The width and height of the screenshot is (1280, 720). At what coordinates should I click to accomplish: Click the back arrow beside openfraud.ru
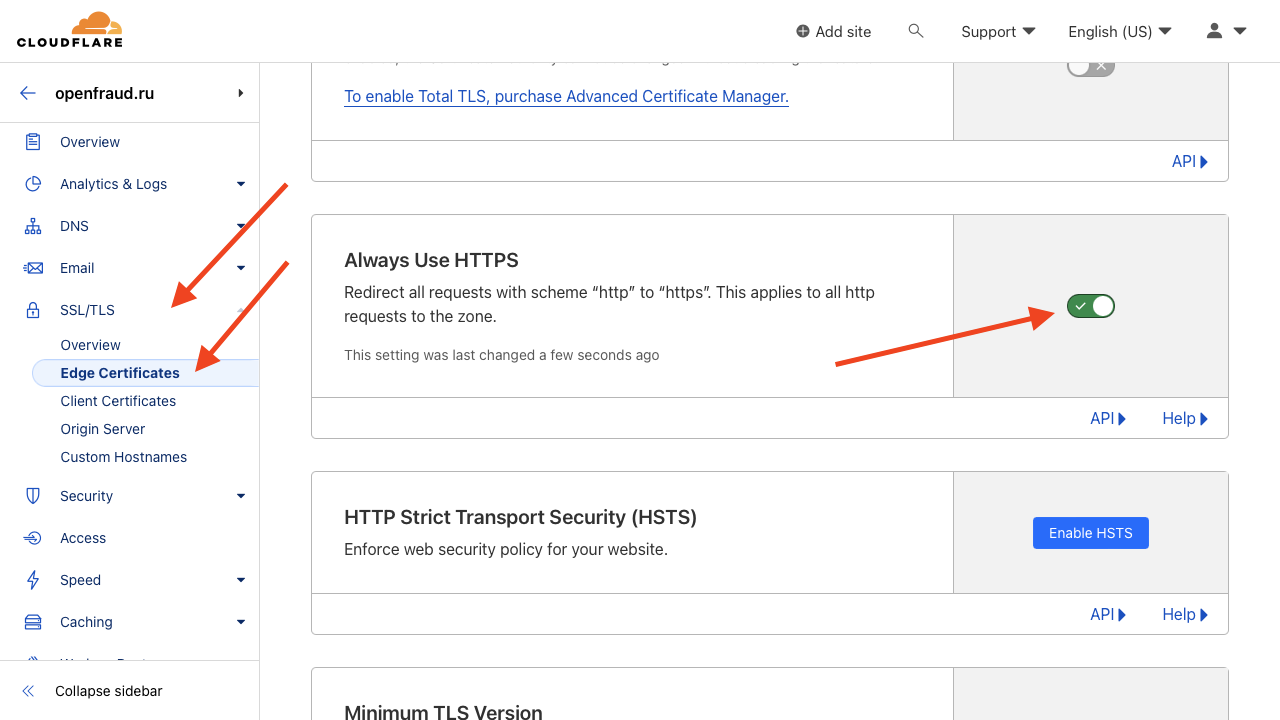coord(28,93)
